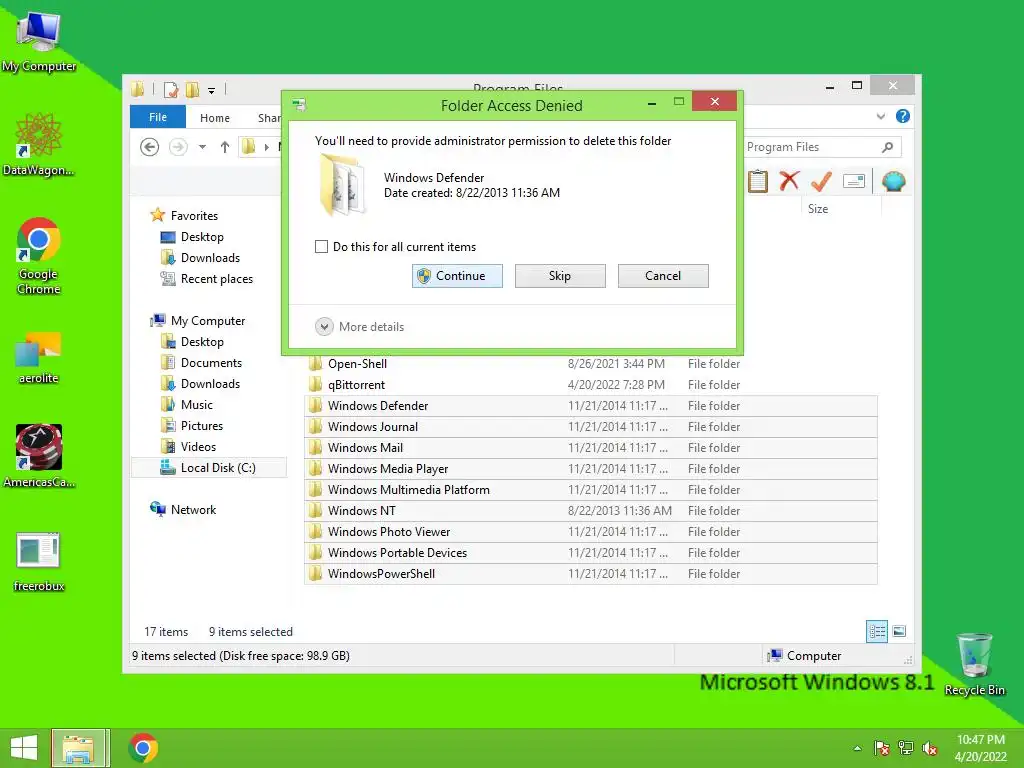Viewport: 1024px width, 768px height.
Task: Click the Action Center flag tray icon
Action: pos(882,748)
